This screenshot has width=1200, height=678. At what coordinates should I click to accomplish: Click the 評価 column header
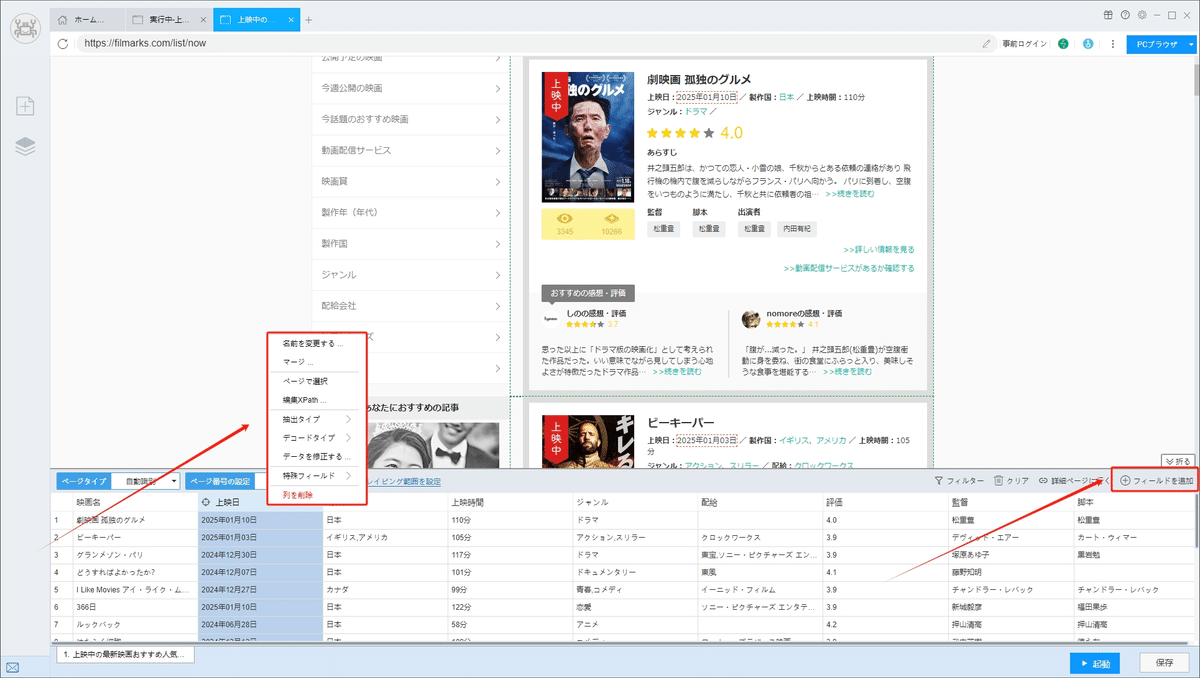[885, 503]
